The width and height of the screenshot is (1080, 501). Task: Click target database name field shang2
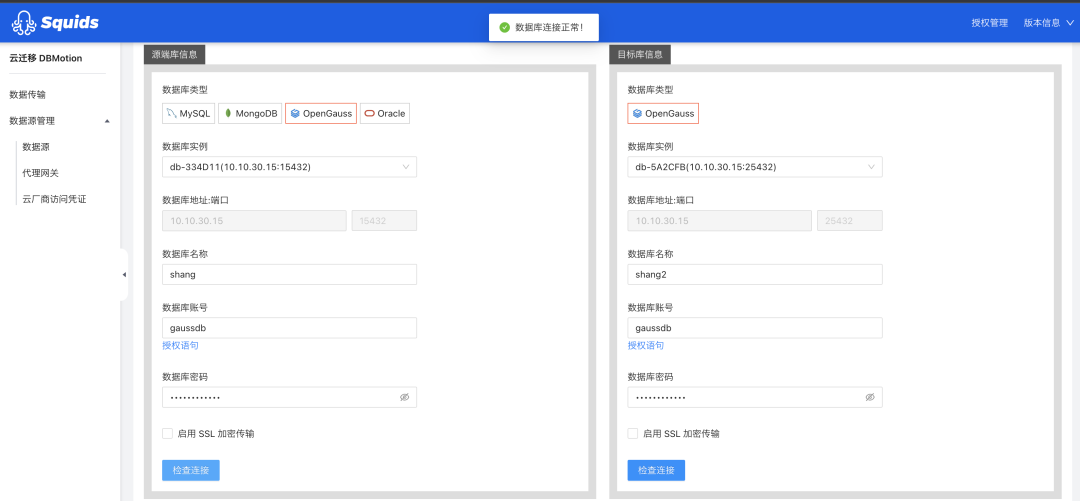755,274
